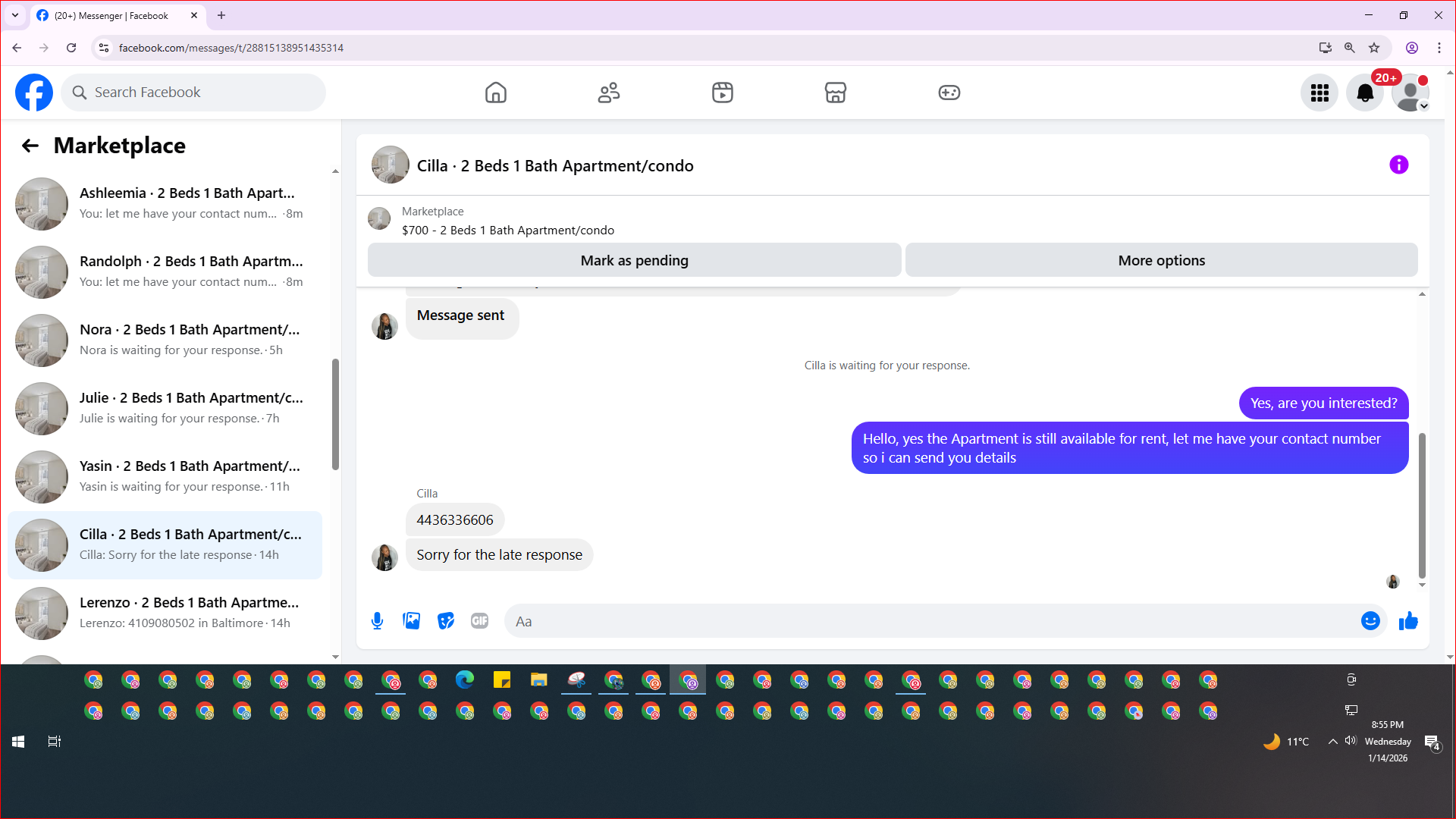Go to the Facebook Home tab
Viewport: 1456px width, 819px height.
click(495, 93)
